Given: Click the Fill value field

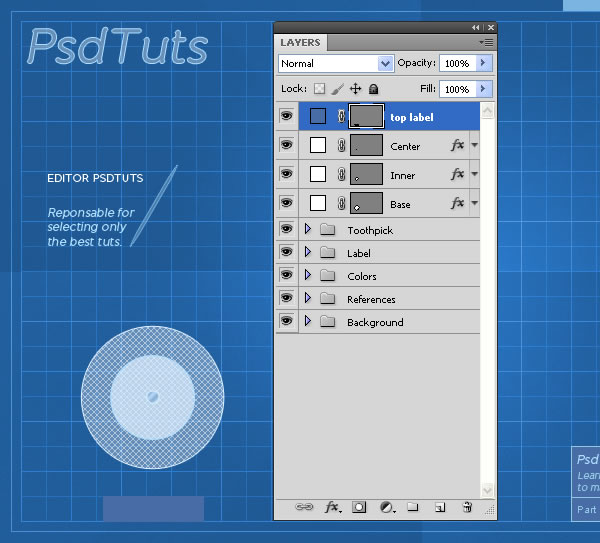Looking at the screenshot, I should tap(458, 89).
